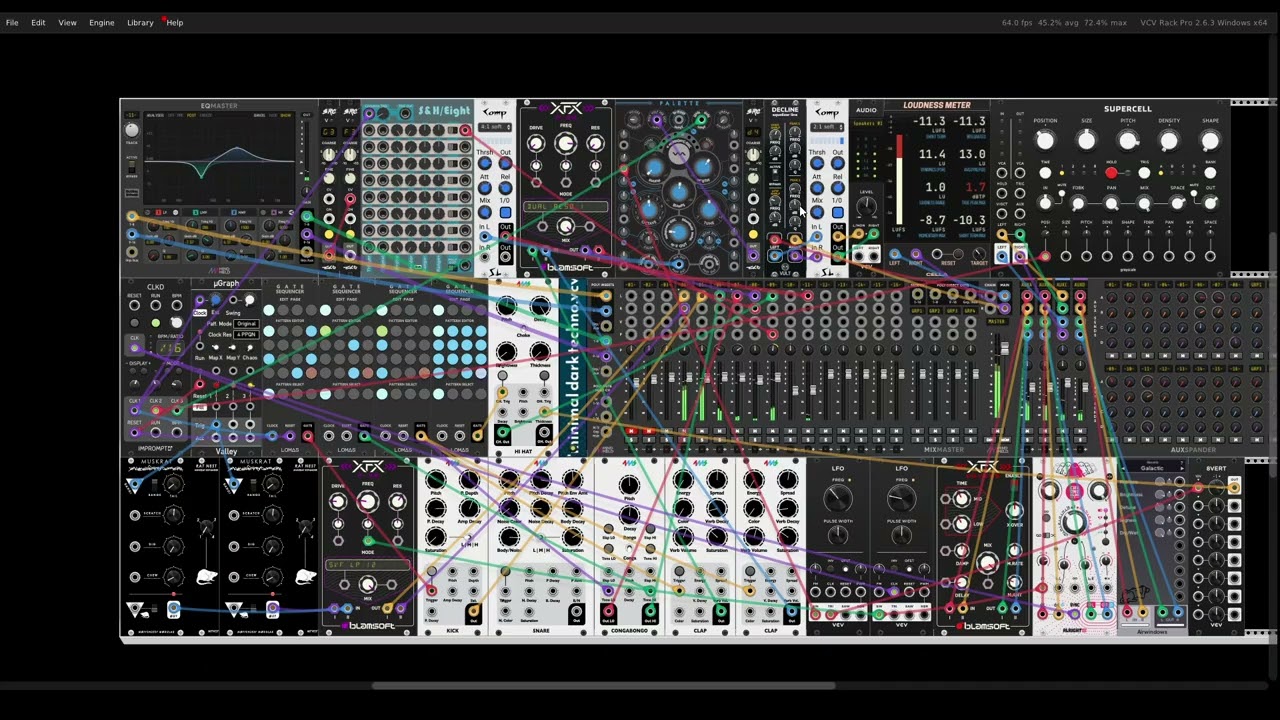The image size is (1280, 720).
Task: Open the '4:1 soft' ratio selector on first Comp
Action: [494, 127]
